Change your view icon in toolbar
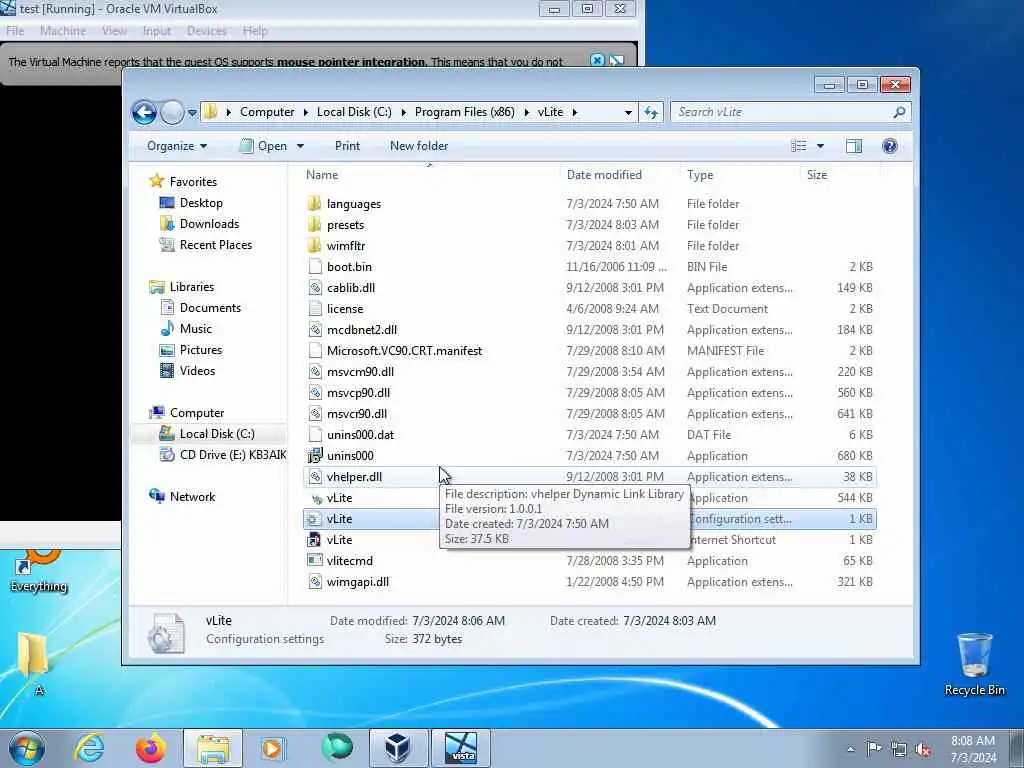Image resolution: width=1024 pixels, height=768 pixels. (x=799, y=146)
